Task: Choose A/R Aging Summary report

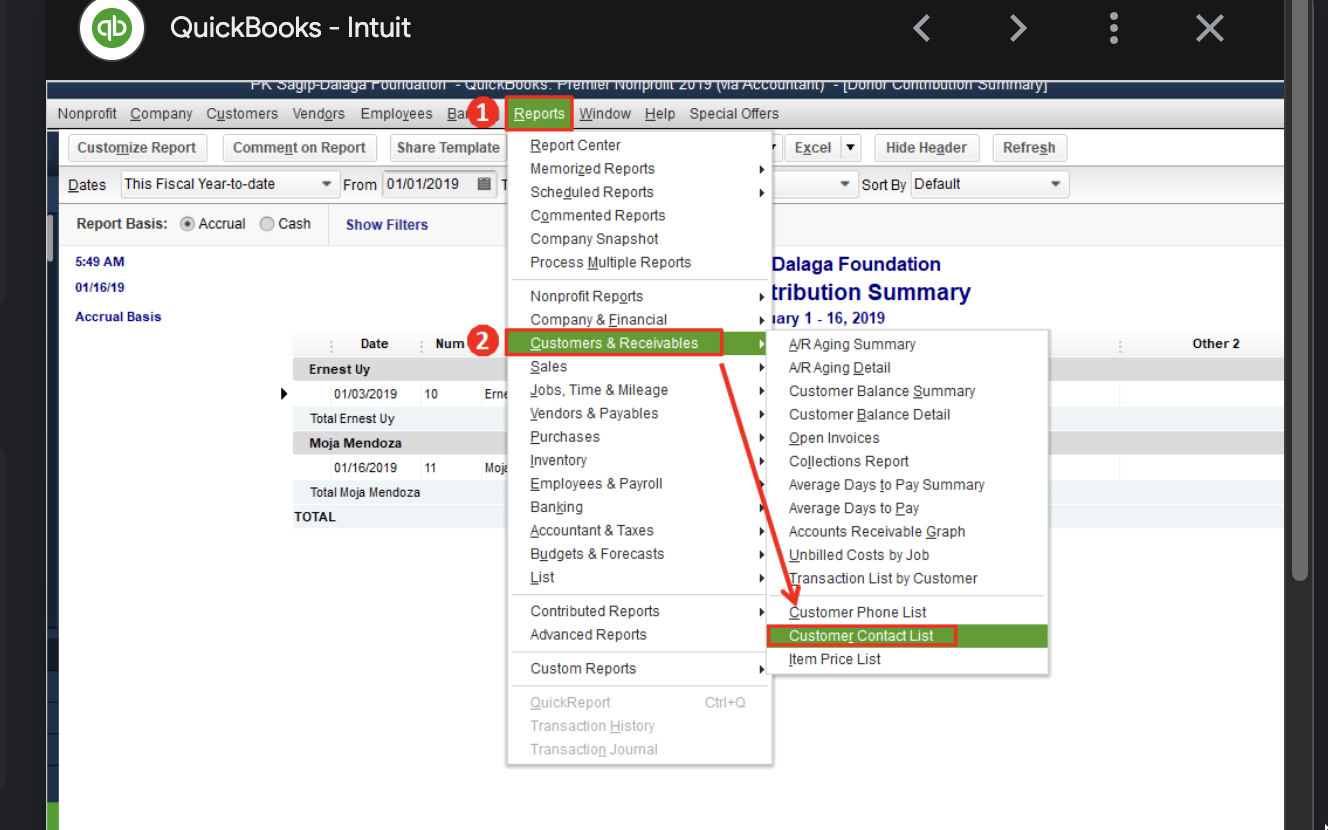Action: (x=852, y=343)
